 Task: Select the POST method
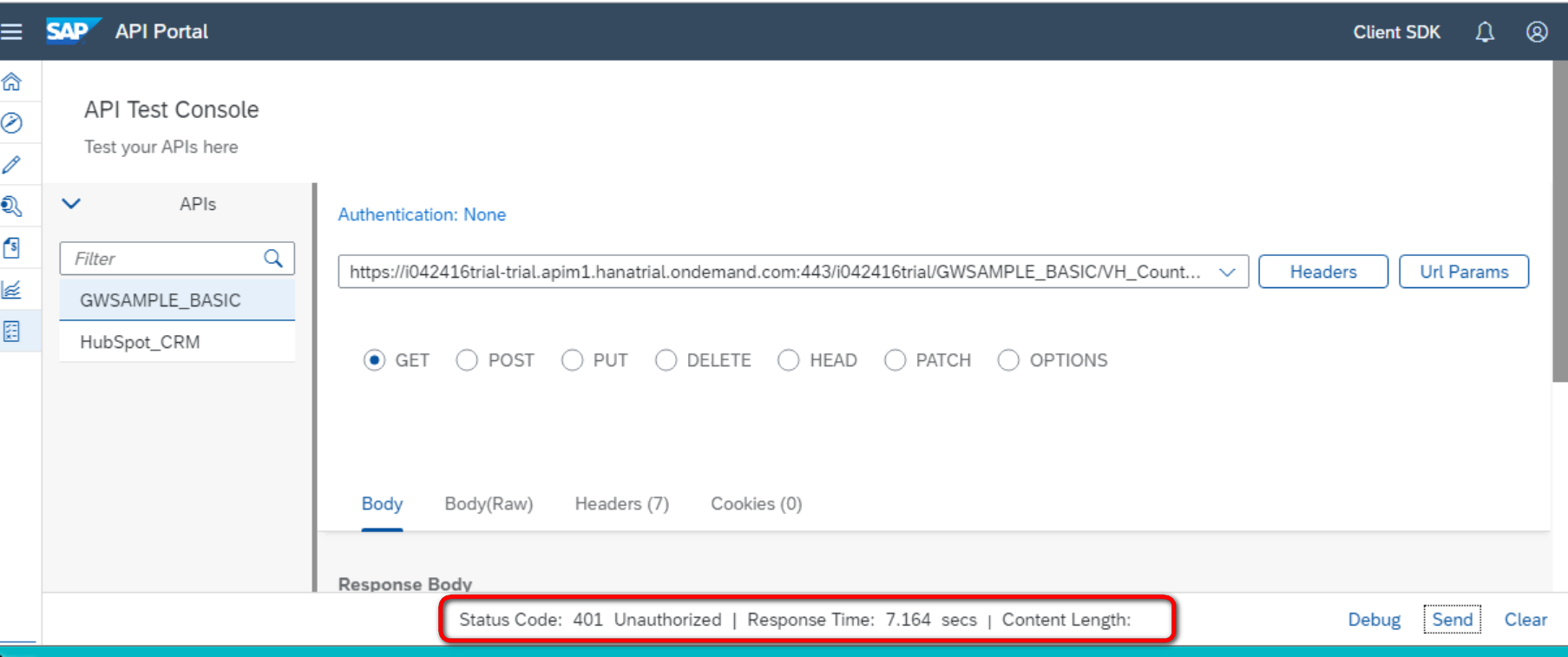467,360
